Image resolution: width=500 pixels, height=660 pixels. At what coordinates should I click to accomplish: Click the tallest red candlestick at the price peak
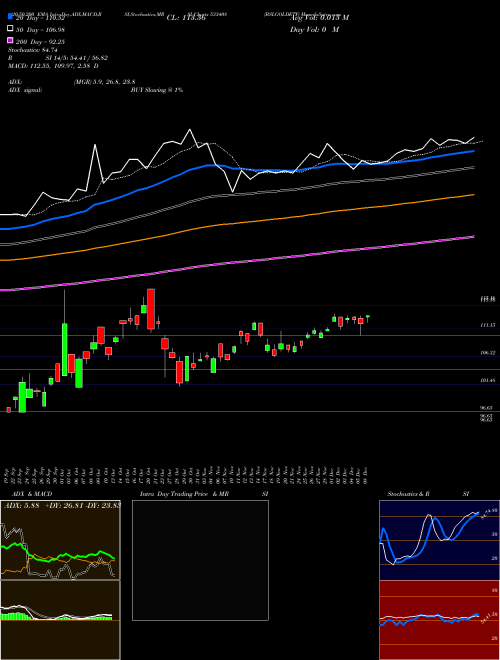pos(151,309)
